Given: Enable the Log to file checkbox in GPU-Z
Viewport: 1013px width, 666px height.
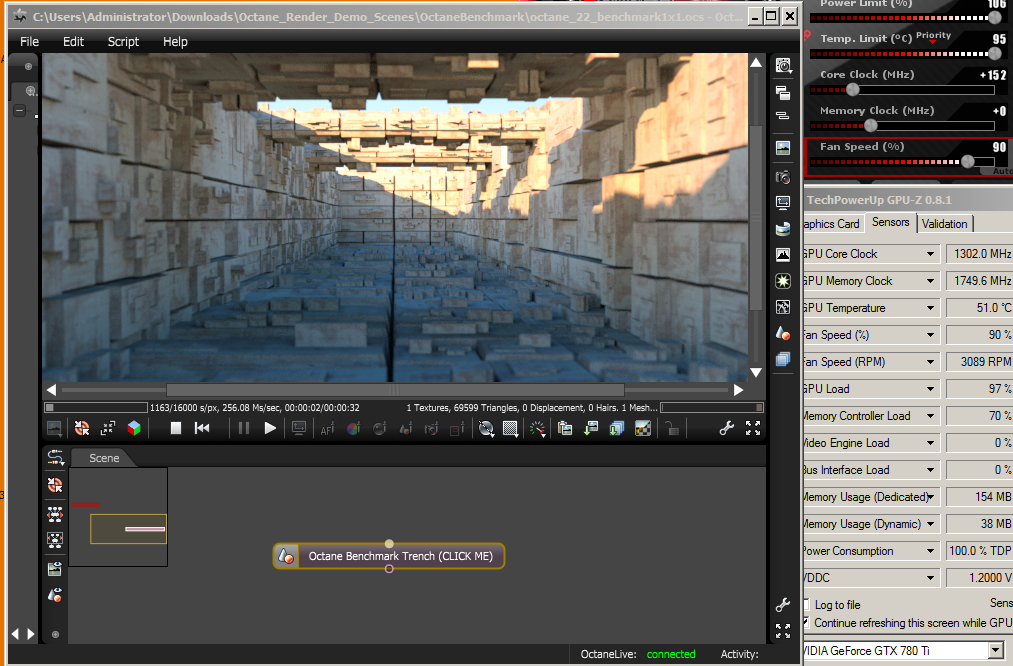Looking at the screenshot, I should 806,605.
